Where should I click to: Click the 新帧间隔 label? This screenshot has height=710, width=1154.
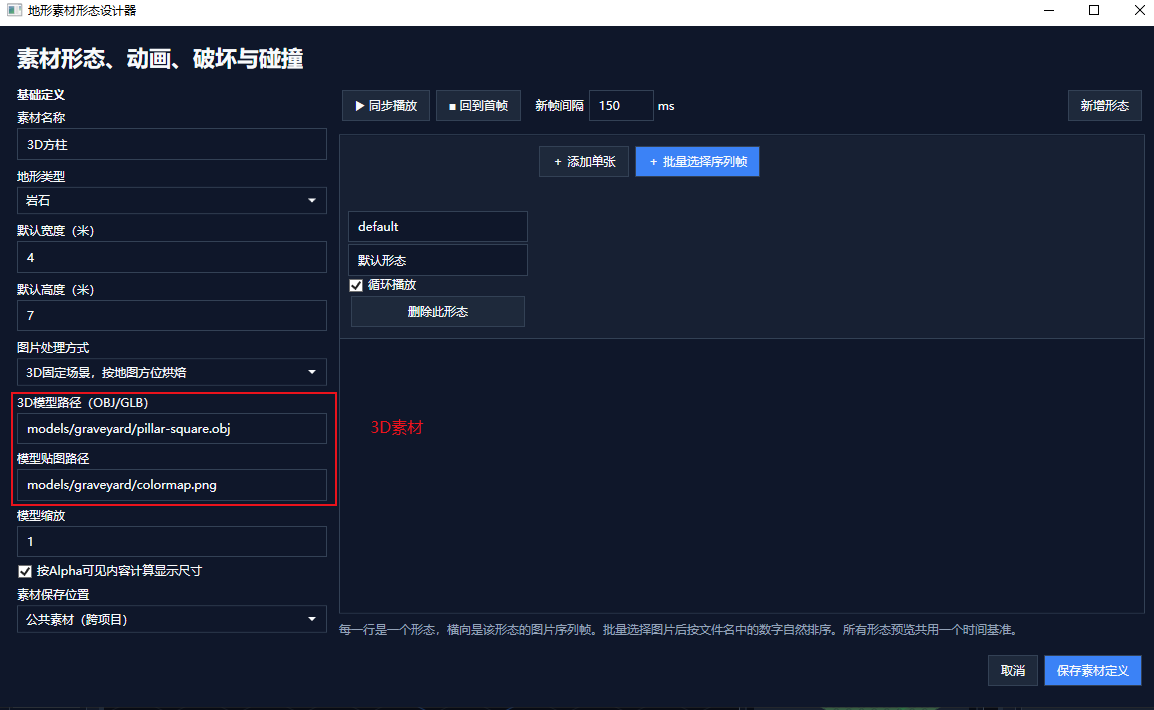pos(559,106)
